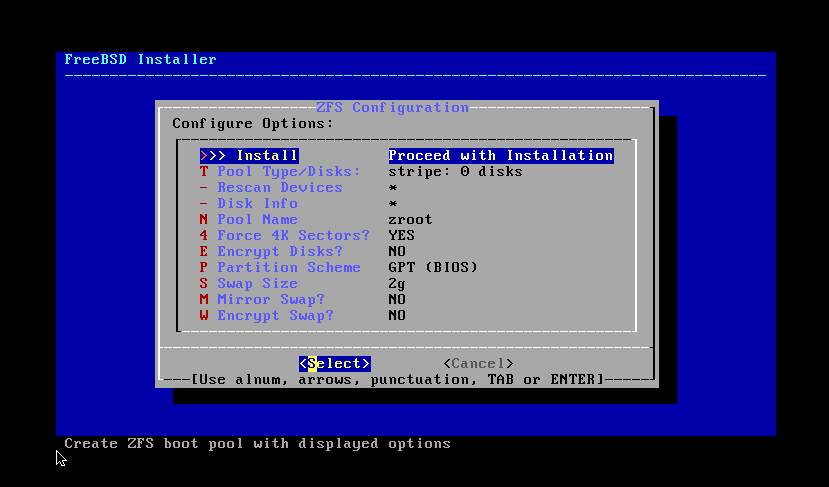
Task: Click the 'stripe: 0 disks' value
Action: tap(455, 172)
